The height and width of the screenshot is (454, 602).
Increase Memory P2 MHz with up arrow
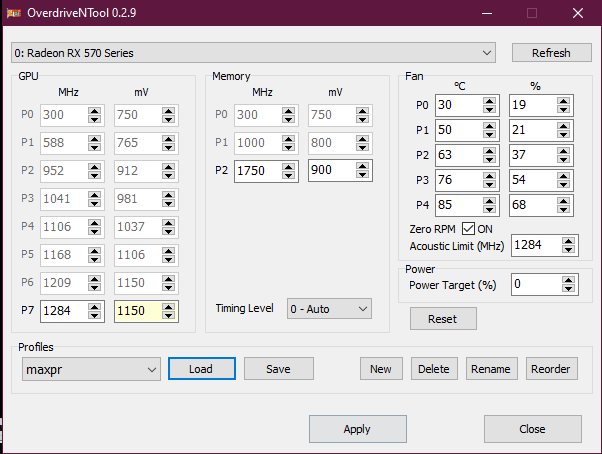tap(288, 167)
